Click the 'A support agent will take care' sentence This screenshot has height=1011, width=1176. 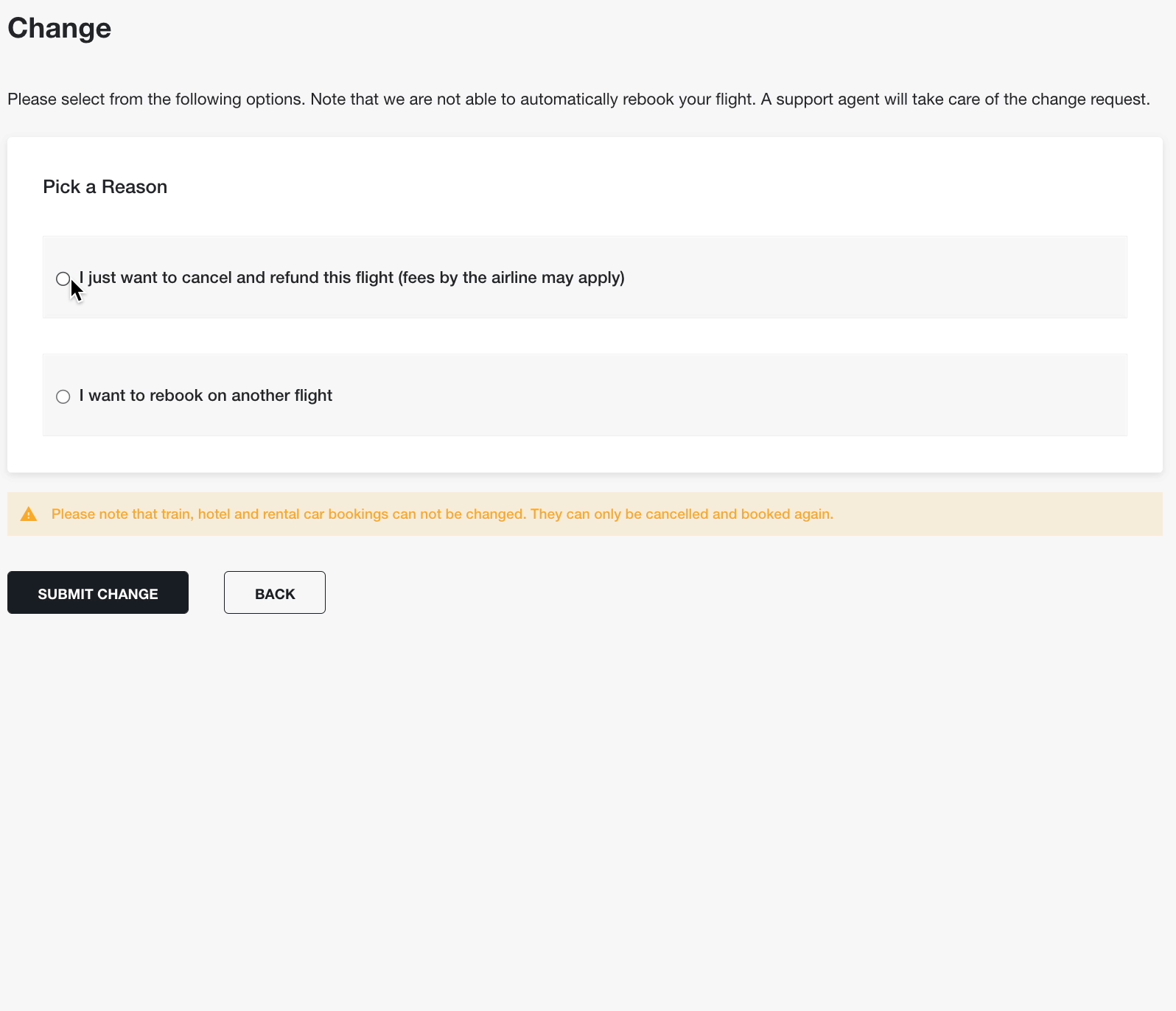coord(955,99)
